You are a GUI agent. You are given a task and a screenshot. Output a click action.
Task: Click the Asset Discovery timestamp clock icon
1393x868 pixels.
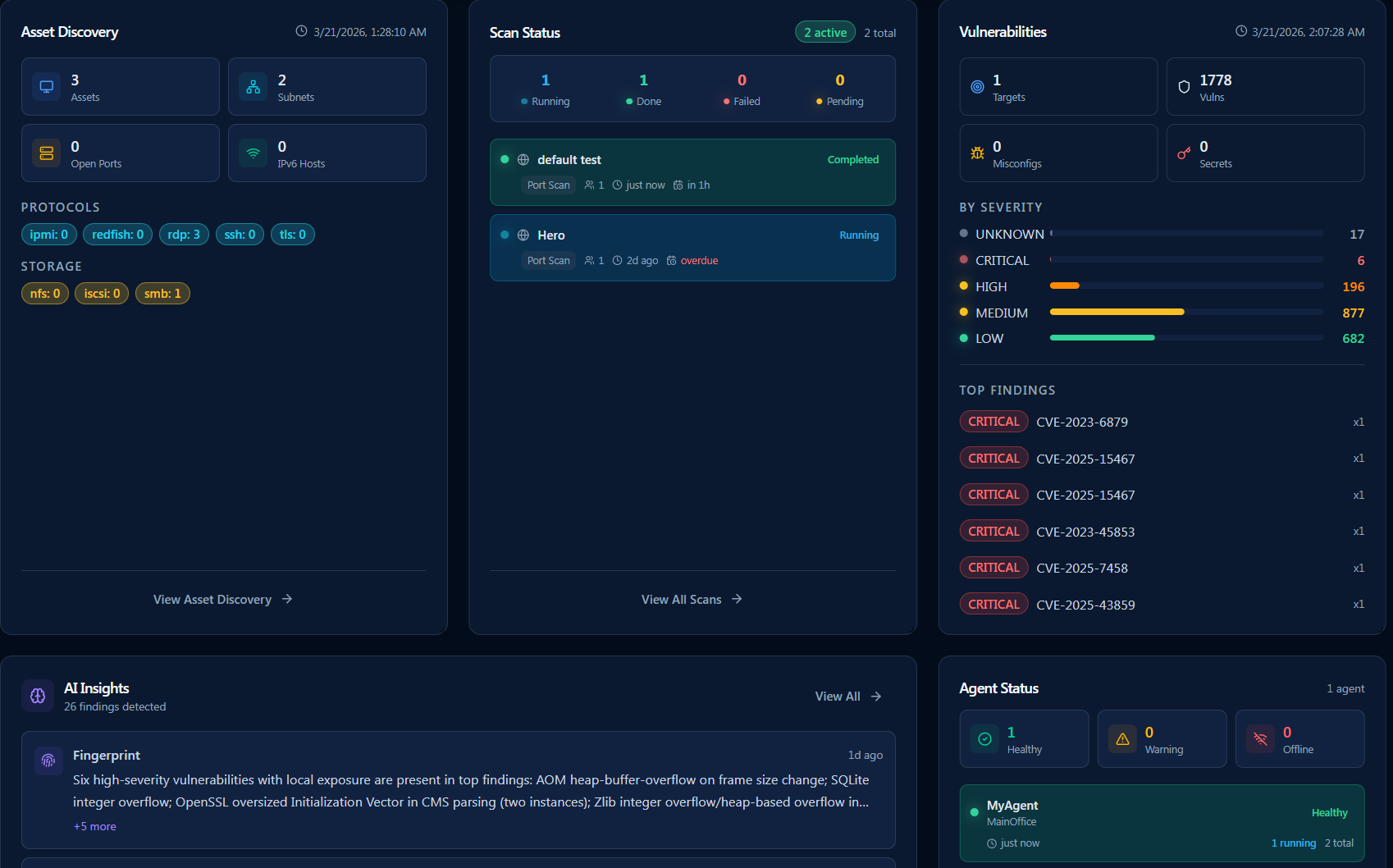coord(301,31)
